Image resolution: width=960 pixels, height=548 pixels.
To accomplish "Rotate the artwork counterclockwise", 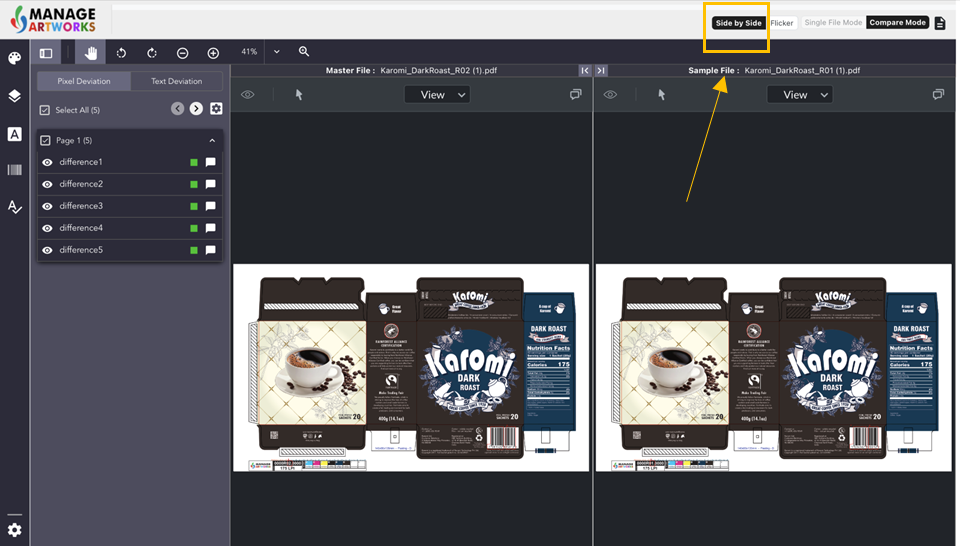I will coord(121,53).
